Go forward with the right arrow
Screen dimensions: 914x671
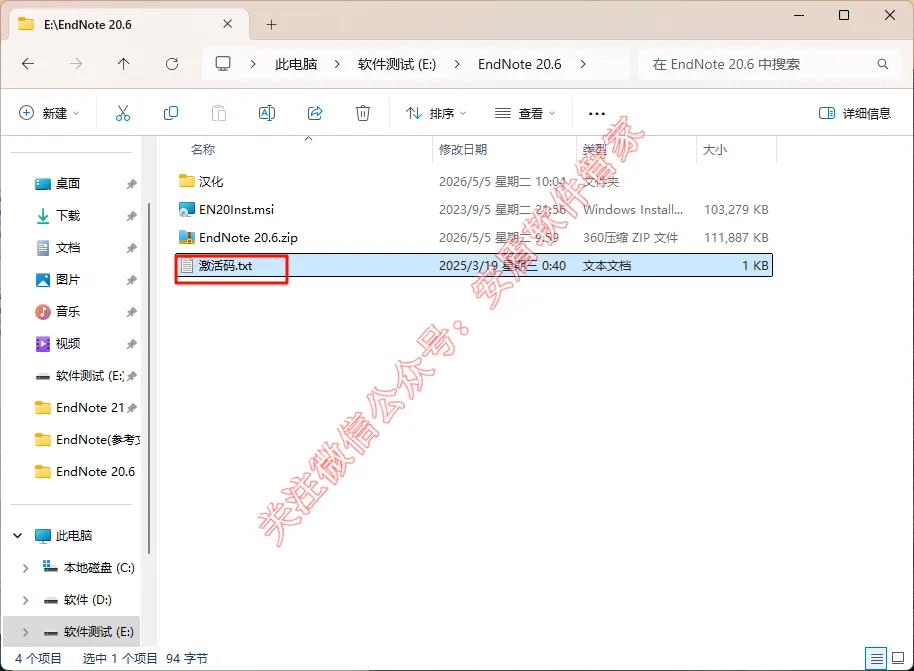pos(76,64)
